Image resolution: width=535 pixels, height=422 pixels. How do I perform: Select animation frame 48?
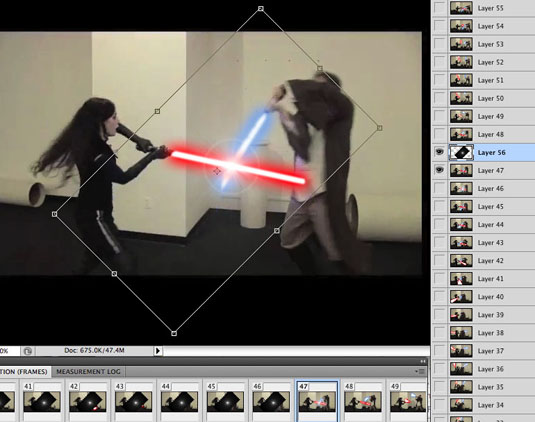pos(363,401)
